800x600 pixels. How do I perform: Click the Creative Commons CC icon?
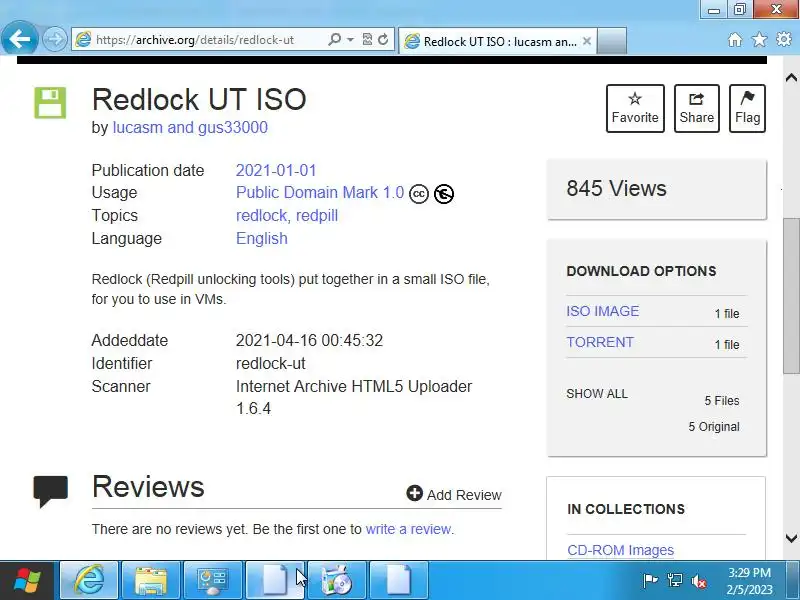pos(419,194)
